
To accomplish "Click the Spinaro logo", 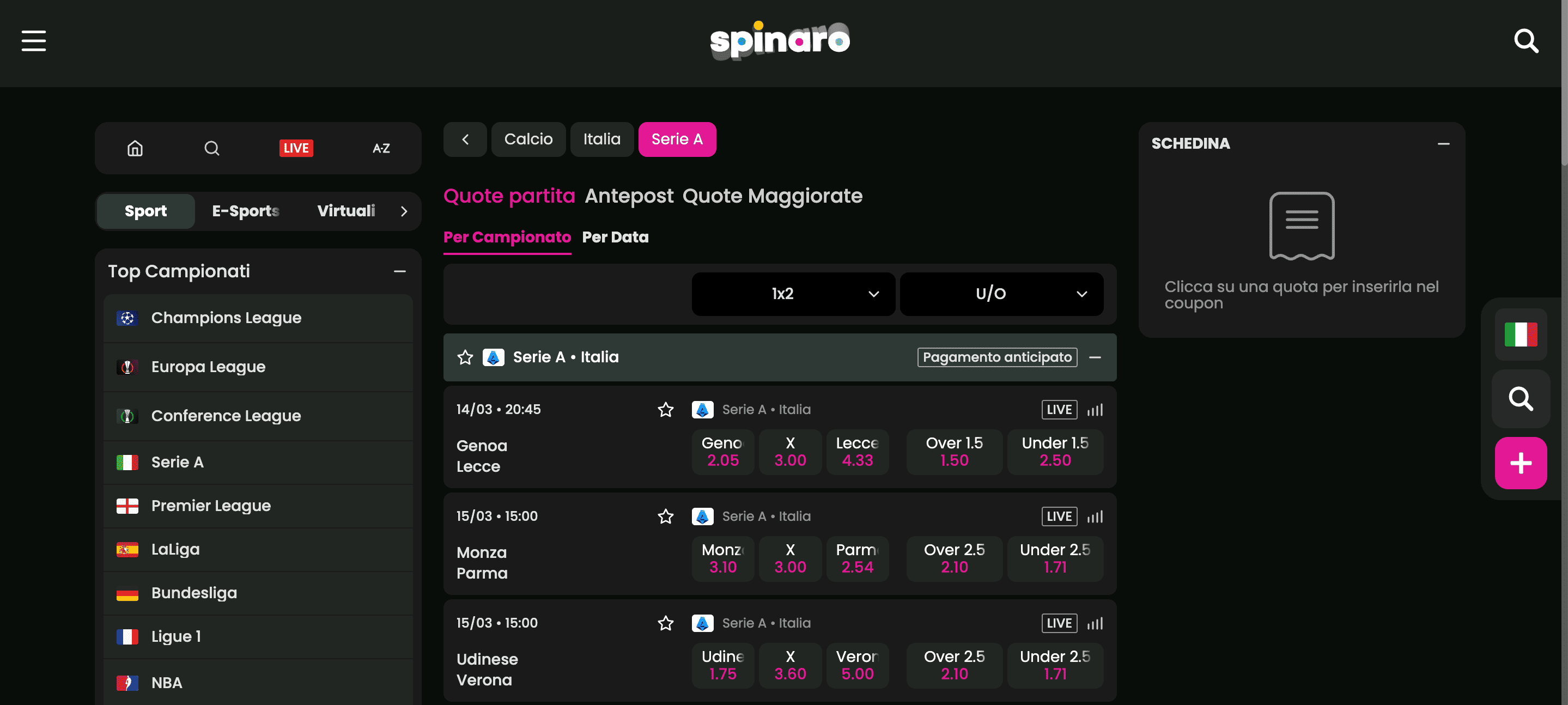I will (780, 40).
